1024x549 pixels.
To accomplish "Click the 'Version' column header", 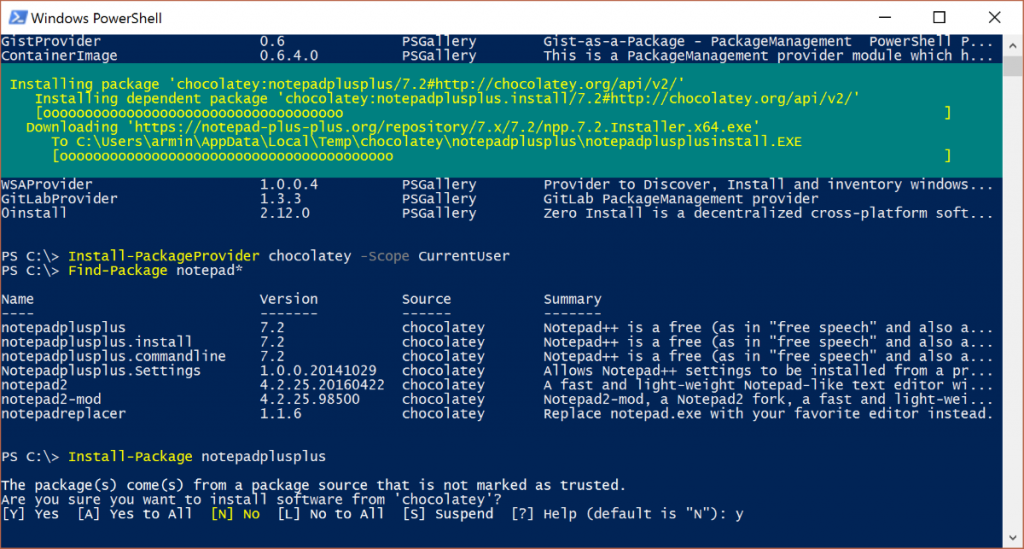I will [289, 299].
